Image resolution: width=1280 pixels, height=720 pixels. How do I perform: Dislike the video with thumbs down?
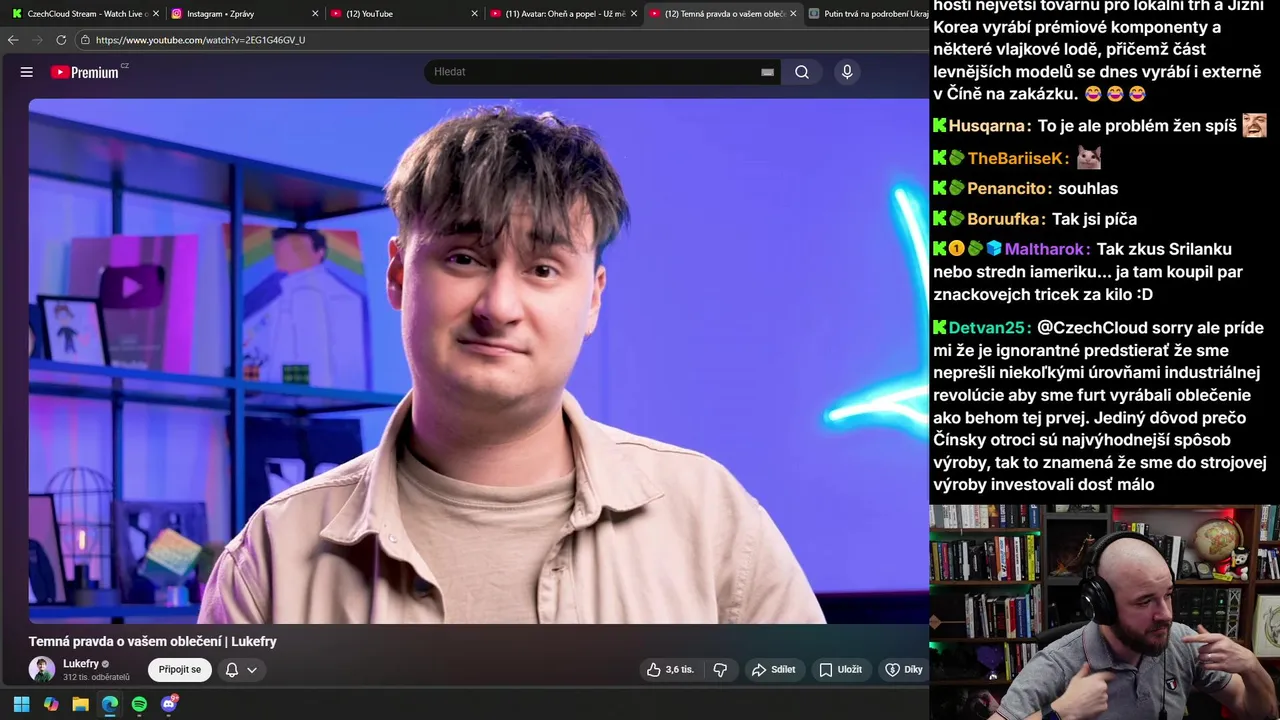[x=720, y=670]
